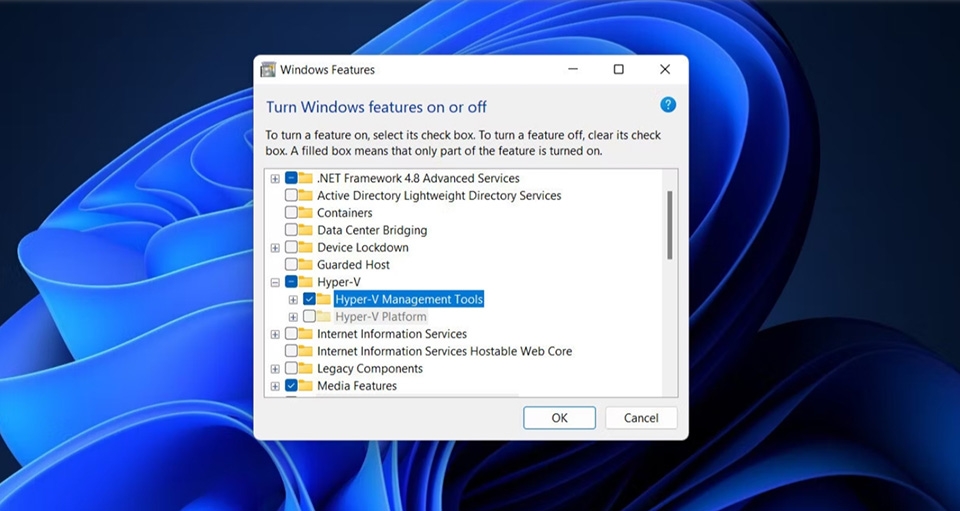Expand the Legacy Components node
The height and width of the screenshot is (511, 960).
pos(275,369)
